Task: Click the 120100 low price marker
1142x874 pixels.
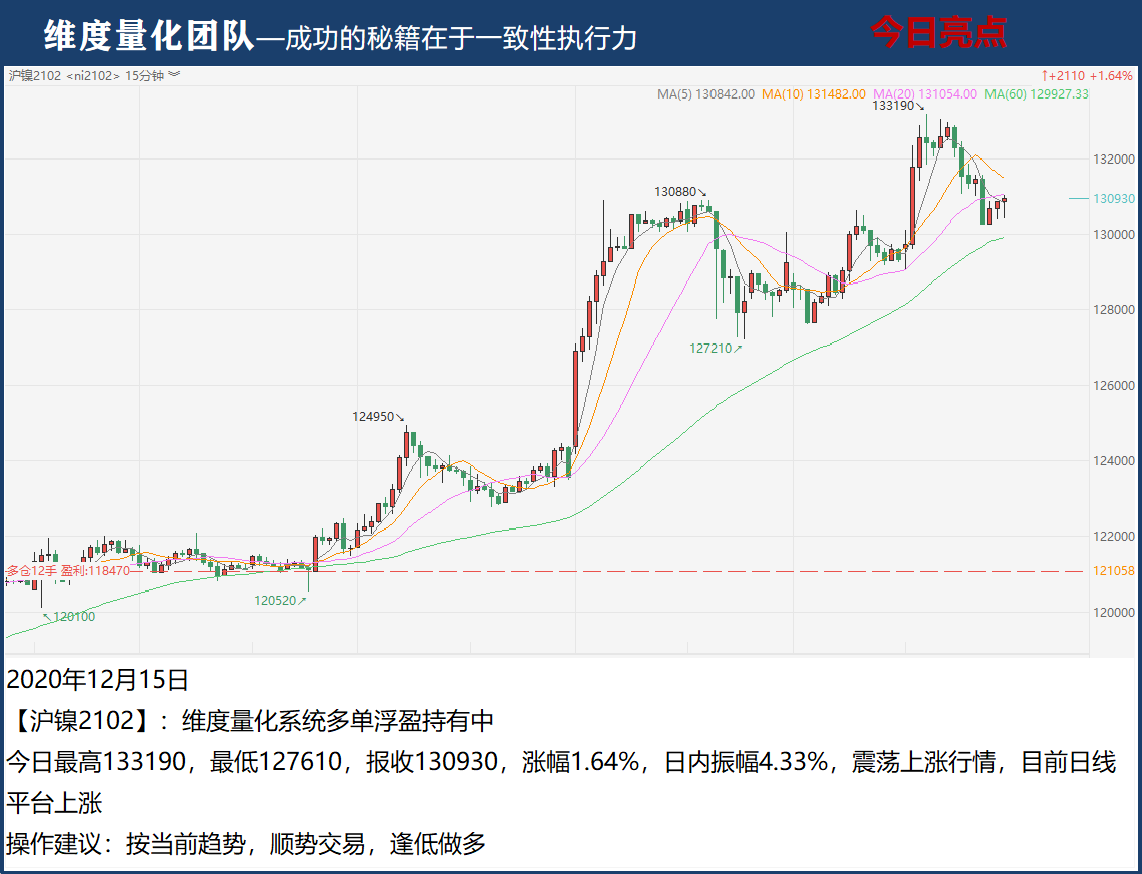Action: pyautogui.click(x=72, y=617)
